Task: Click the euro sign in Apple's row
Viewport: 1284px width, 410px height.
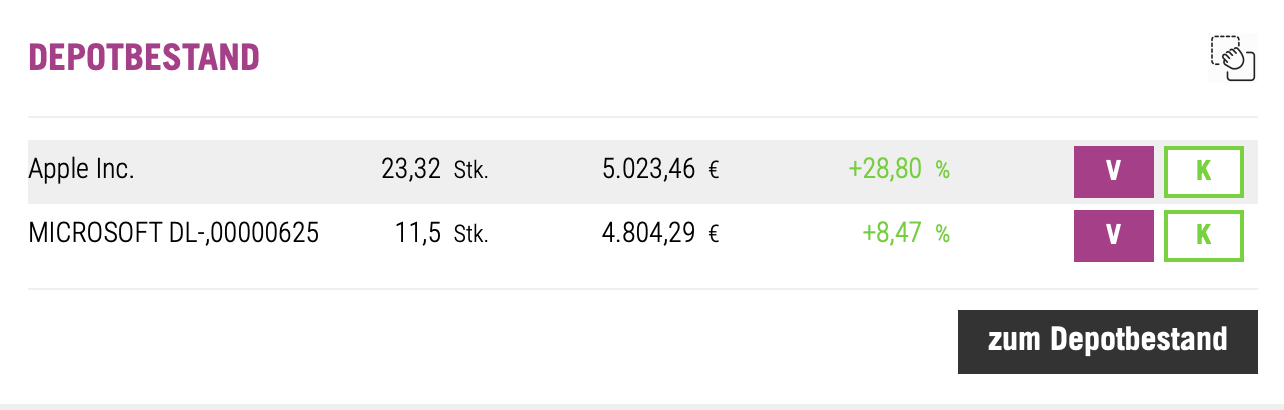Action: click(714, 171)
